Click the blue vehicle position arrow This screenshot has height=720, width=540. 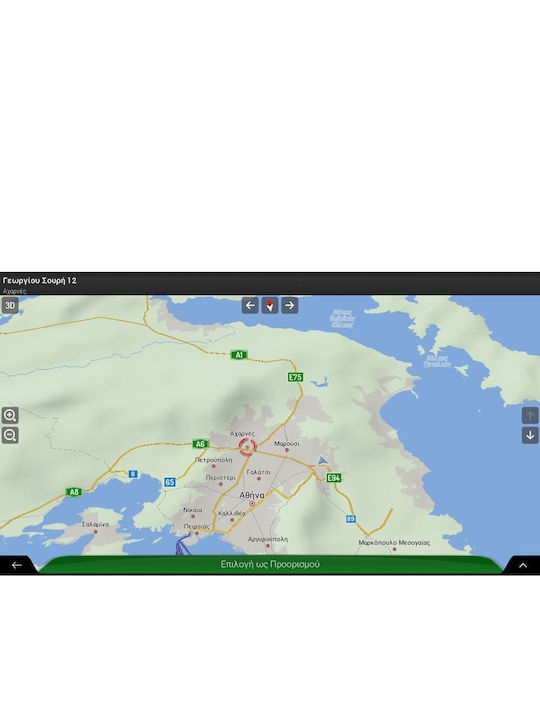322,460
